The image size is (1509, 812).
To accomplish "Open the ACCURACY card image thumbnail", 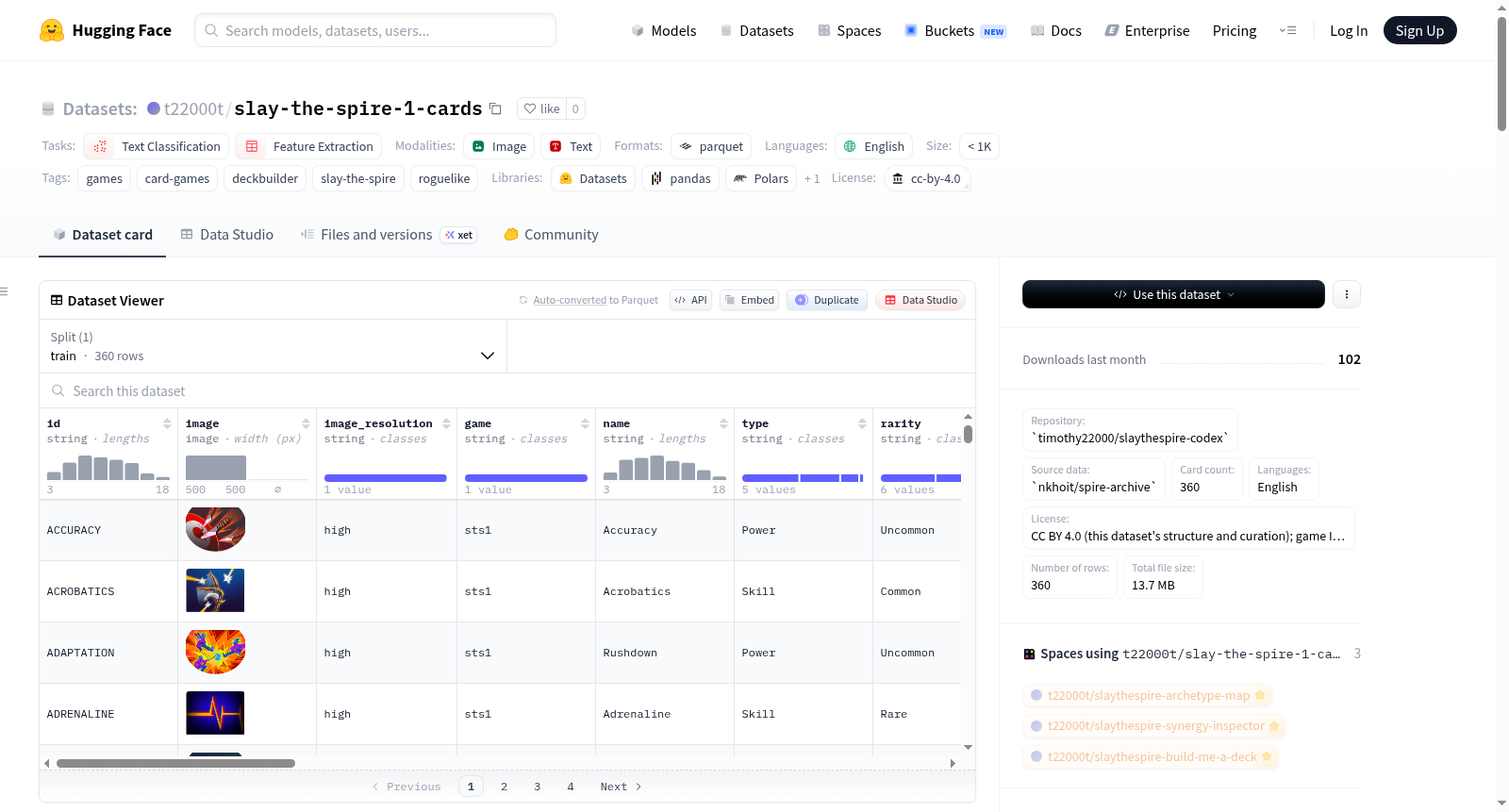I will click(x=215, y=529).
